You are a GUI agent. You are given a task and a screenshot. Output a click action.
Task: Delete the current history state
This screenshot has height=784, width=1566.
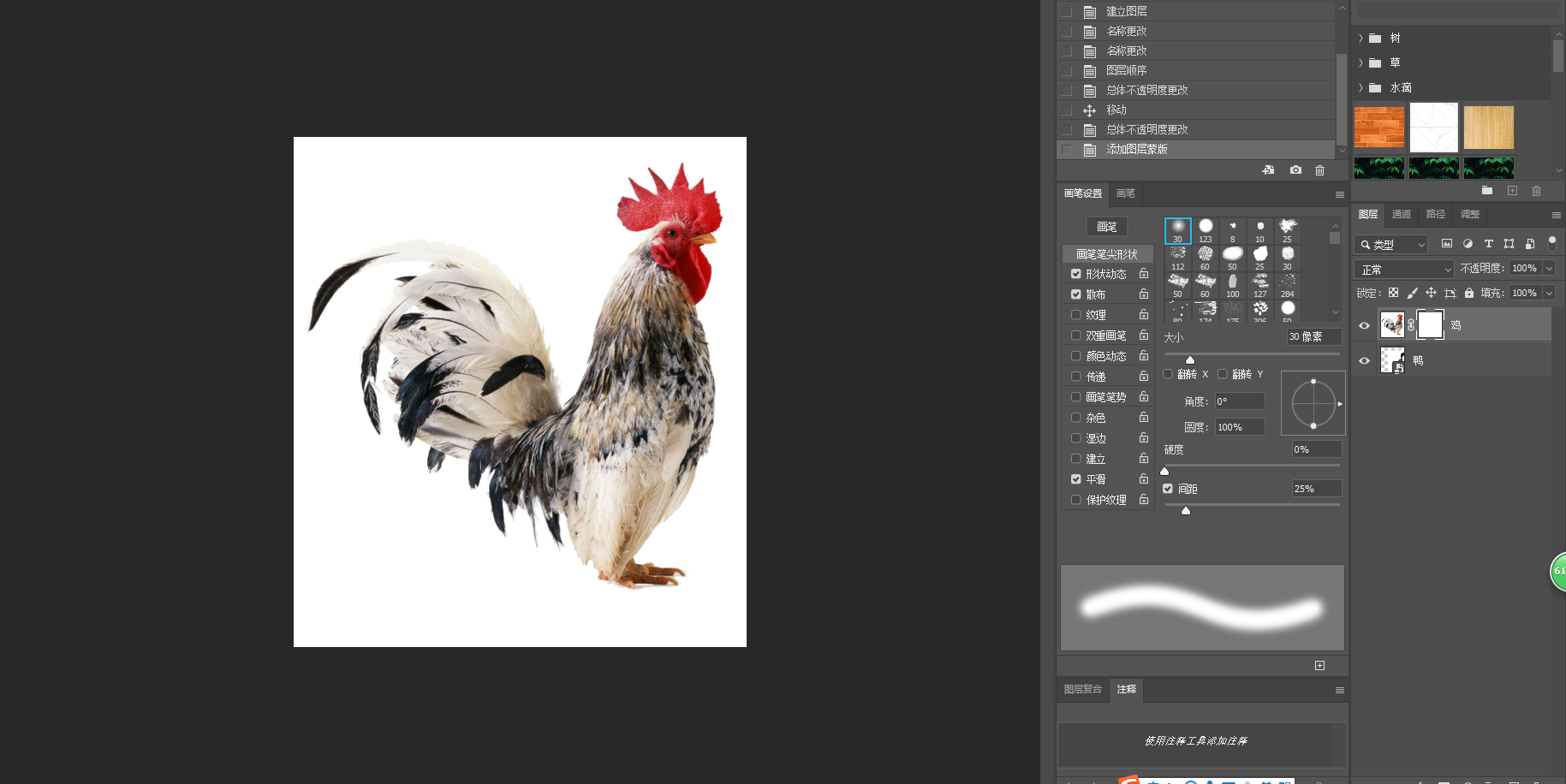(1320, 170)
